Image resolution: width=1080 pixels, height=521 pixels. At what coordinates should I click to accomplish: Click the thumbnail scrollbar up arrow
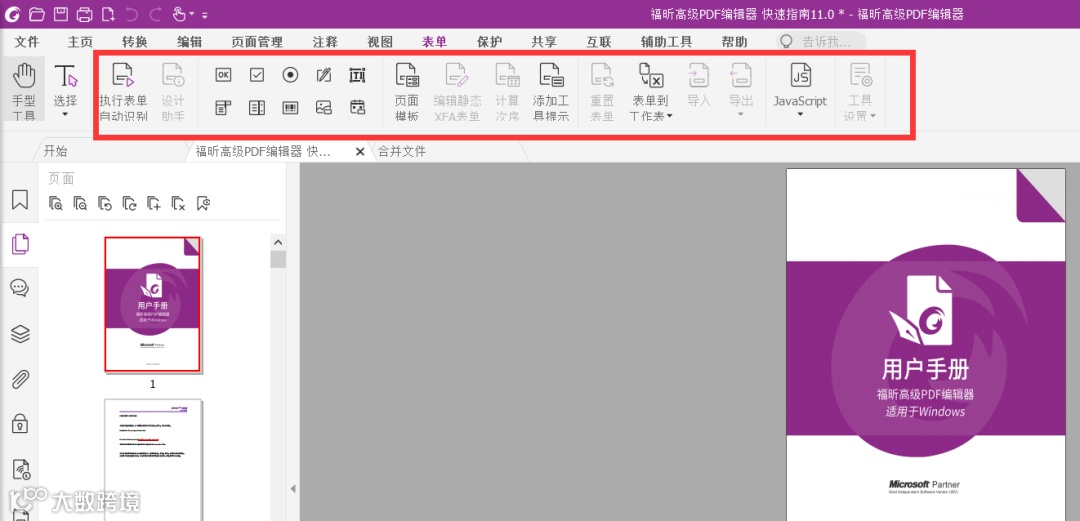278,243
